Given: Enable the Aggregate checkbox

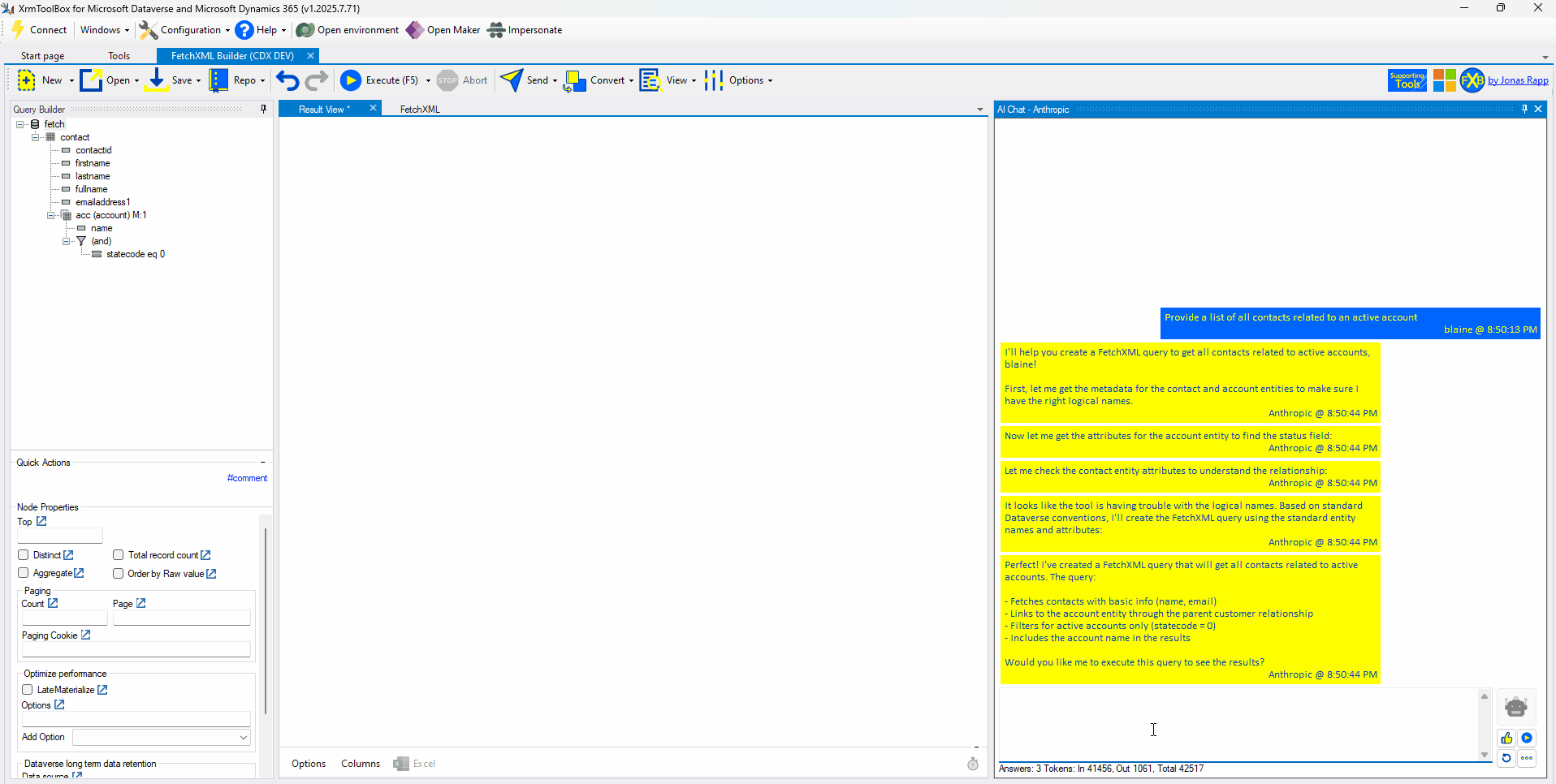Looking at the screenshot, I should click(24, 573).
